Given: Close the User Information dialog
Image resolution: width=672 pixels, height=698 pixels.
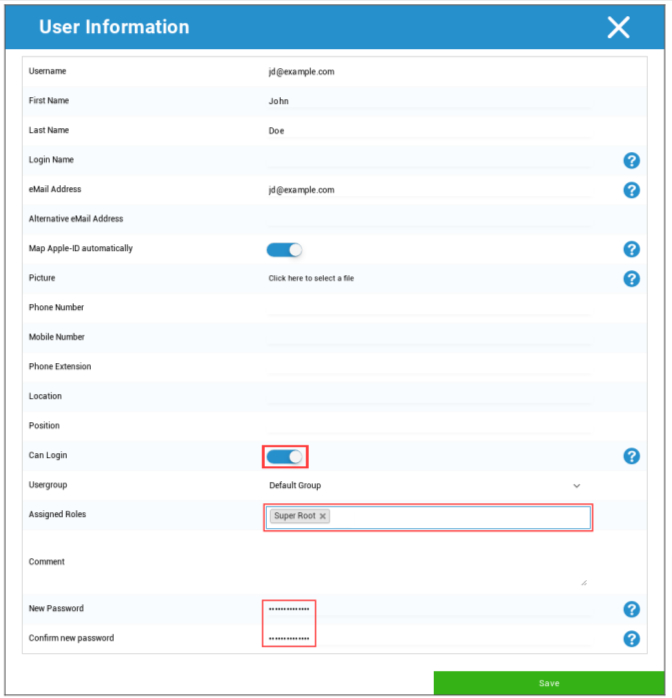Looking at the screenshot, I should 618,28.
